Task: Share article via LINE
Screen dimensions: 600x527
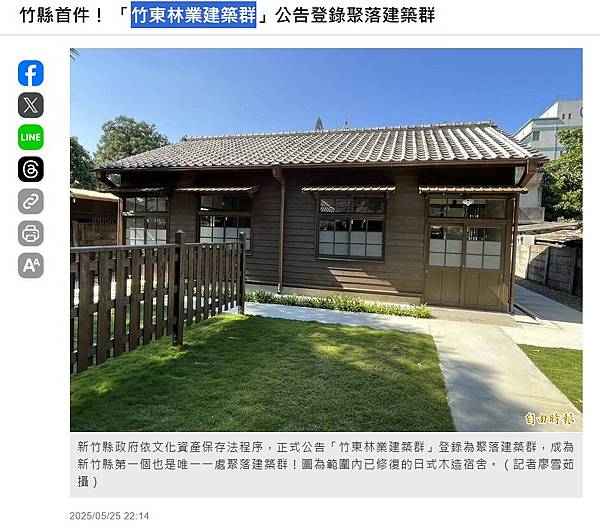Action: click(31, 137)
